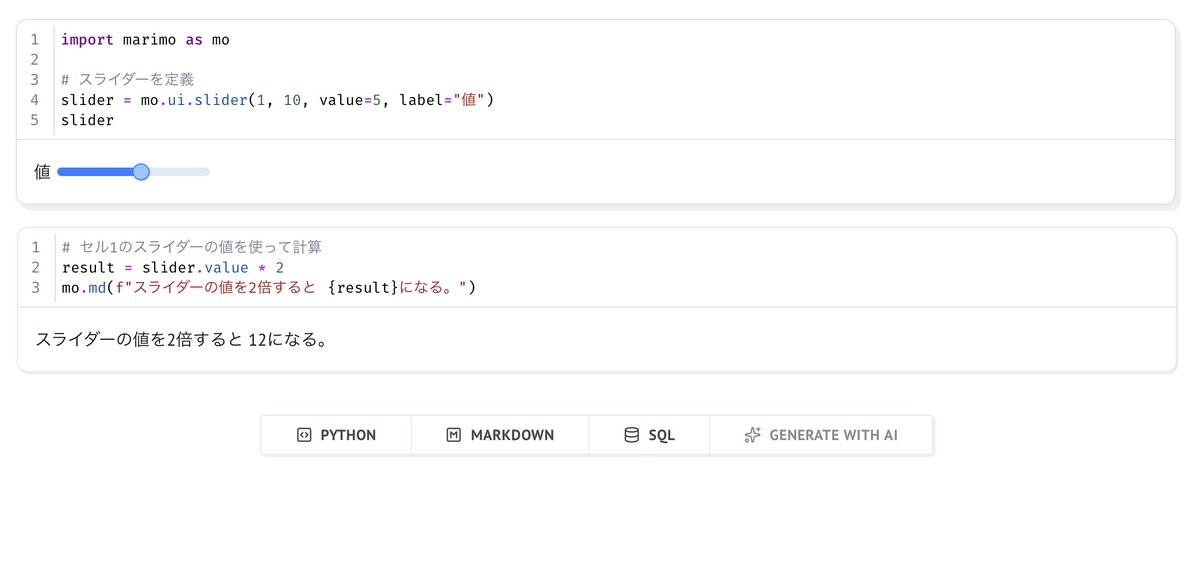Click the unfilled gray end of the 値 slider track
This screenshot has height=561, width=1200.
(180, 172)
